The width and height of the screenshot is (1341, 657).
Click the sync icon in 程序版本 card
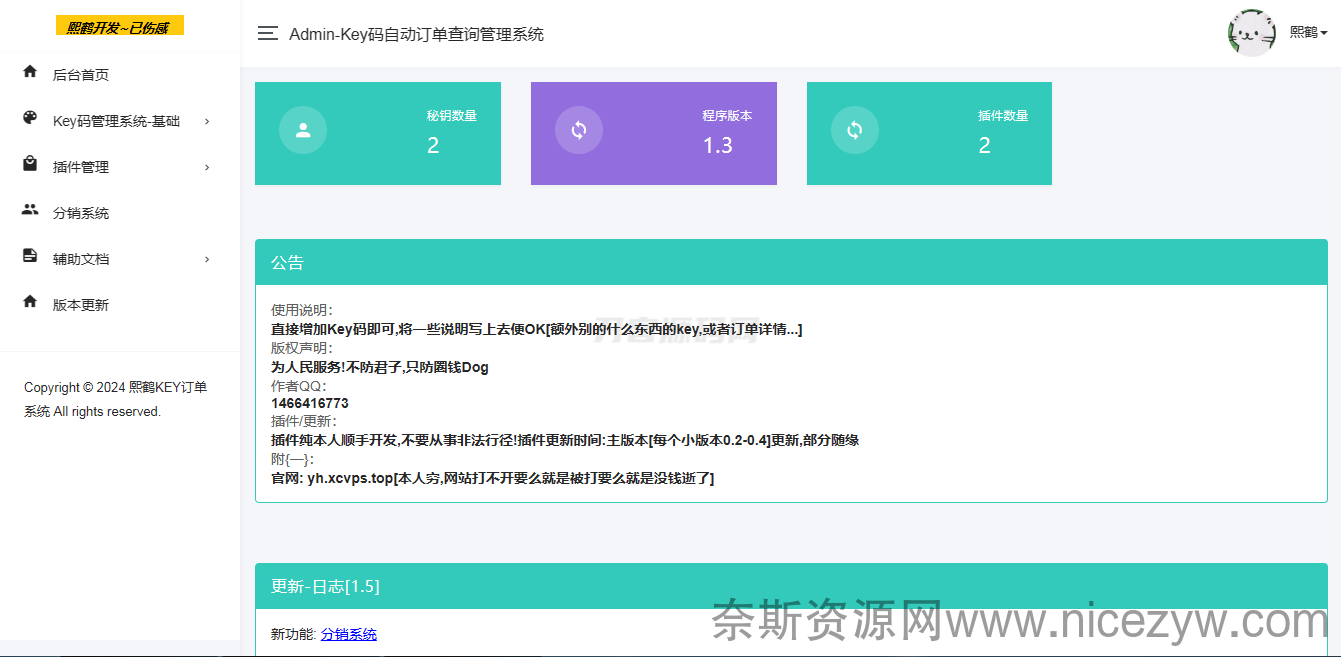pos(579,130)
